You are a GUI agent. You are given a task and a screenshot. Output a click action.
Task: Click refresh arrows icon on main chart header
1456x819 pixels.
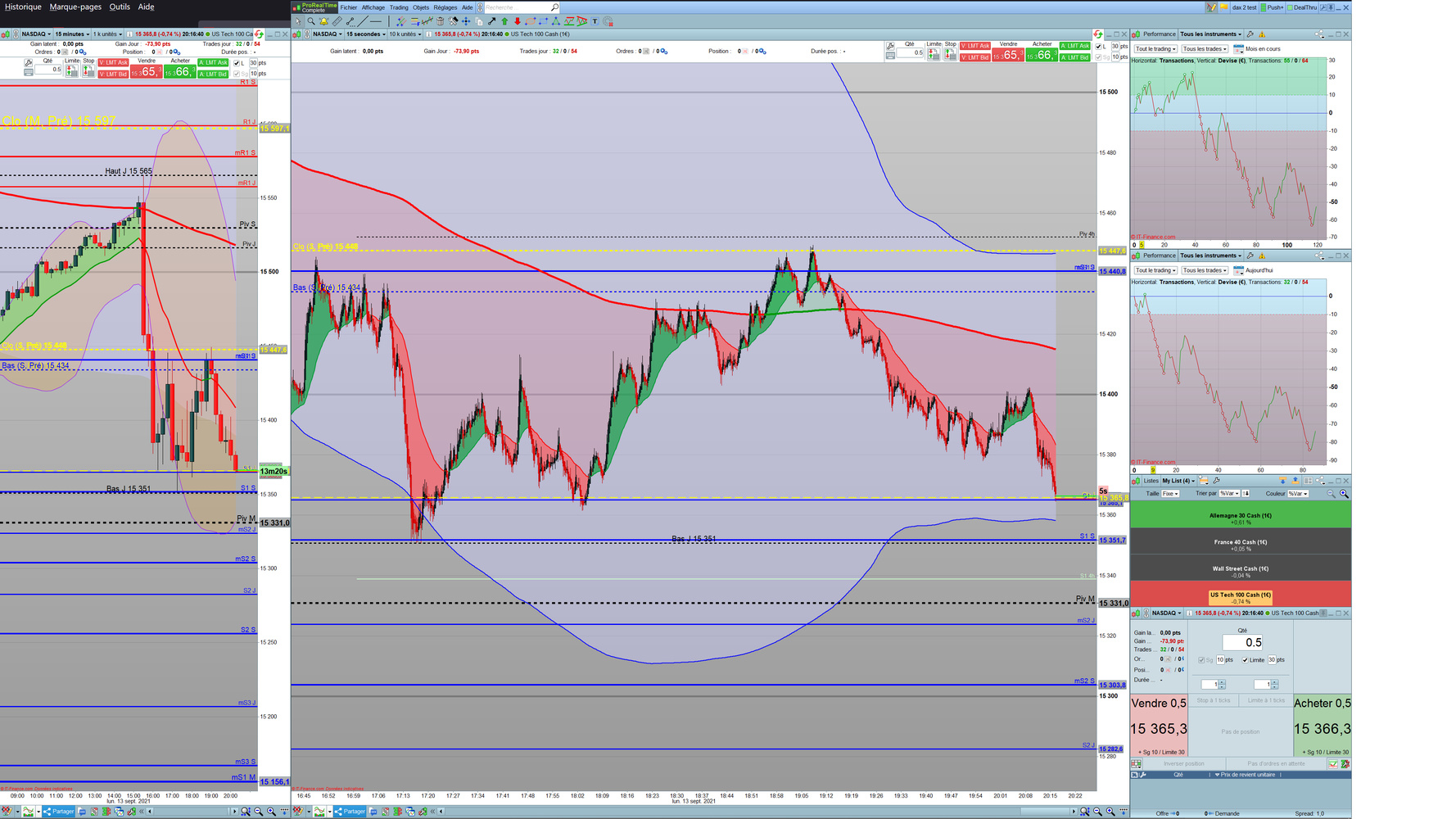coord(1098,34)
